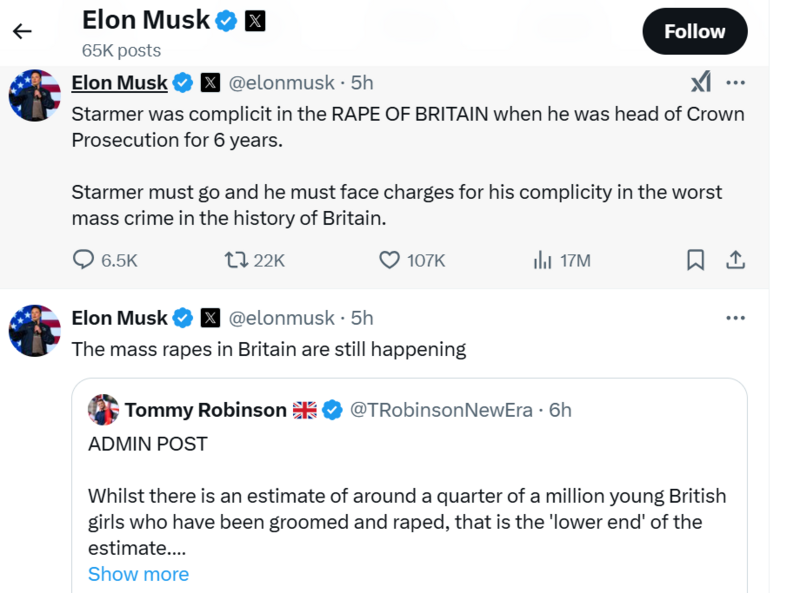800x593 pixels.
Task: Open more options on first post
Action: 735,82
